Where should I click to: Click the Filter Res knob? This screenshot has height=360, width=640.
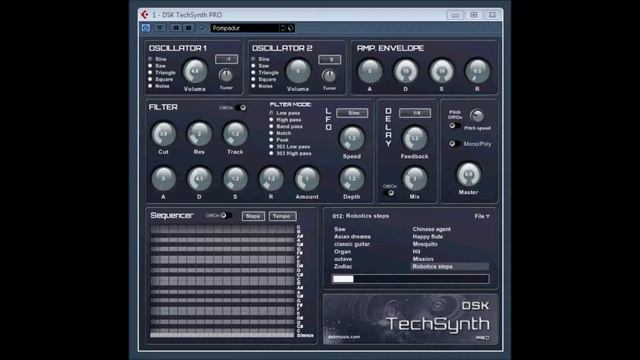(199, 134)
